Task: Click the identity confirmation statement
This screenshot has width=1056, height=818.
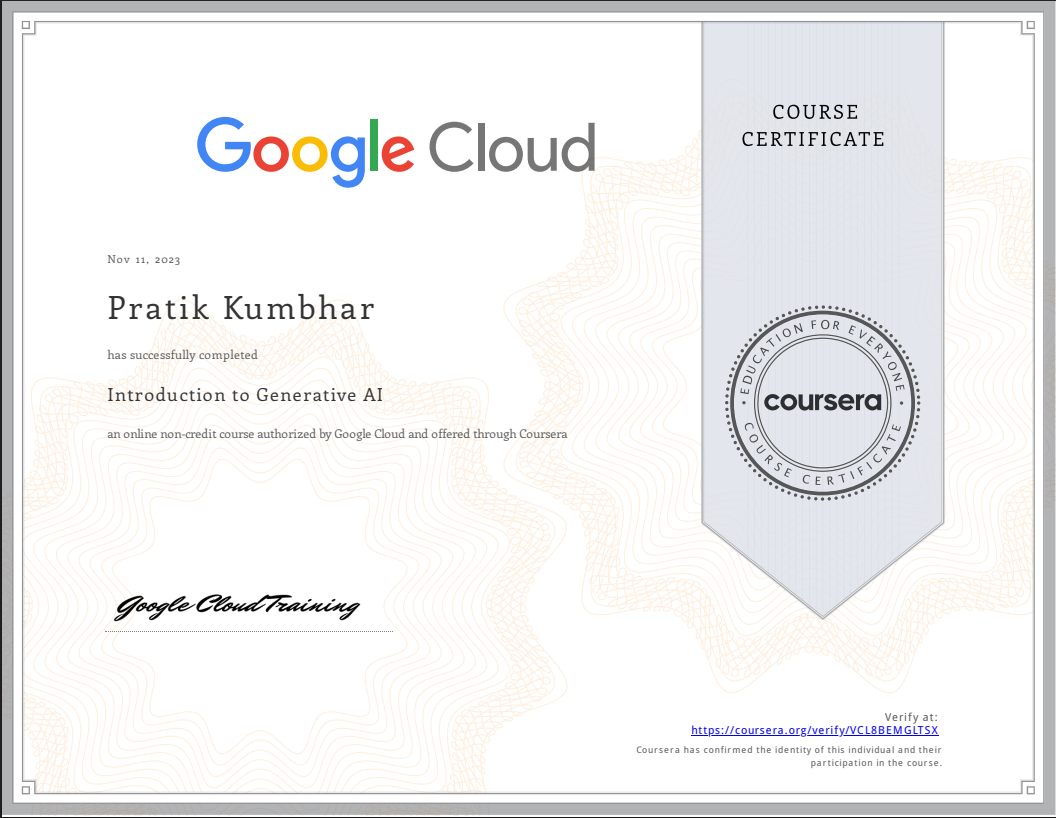Action: (x=789, y=754)
